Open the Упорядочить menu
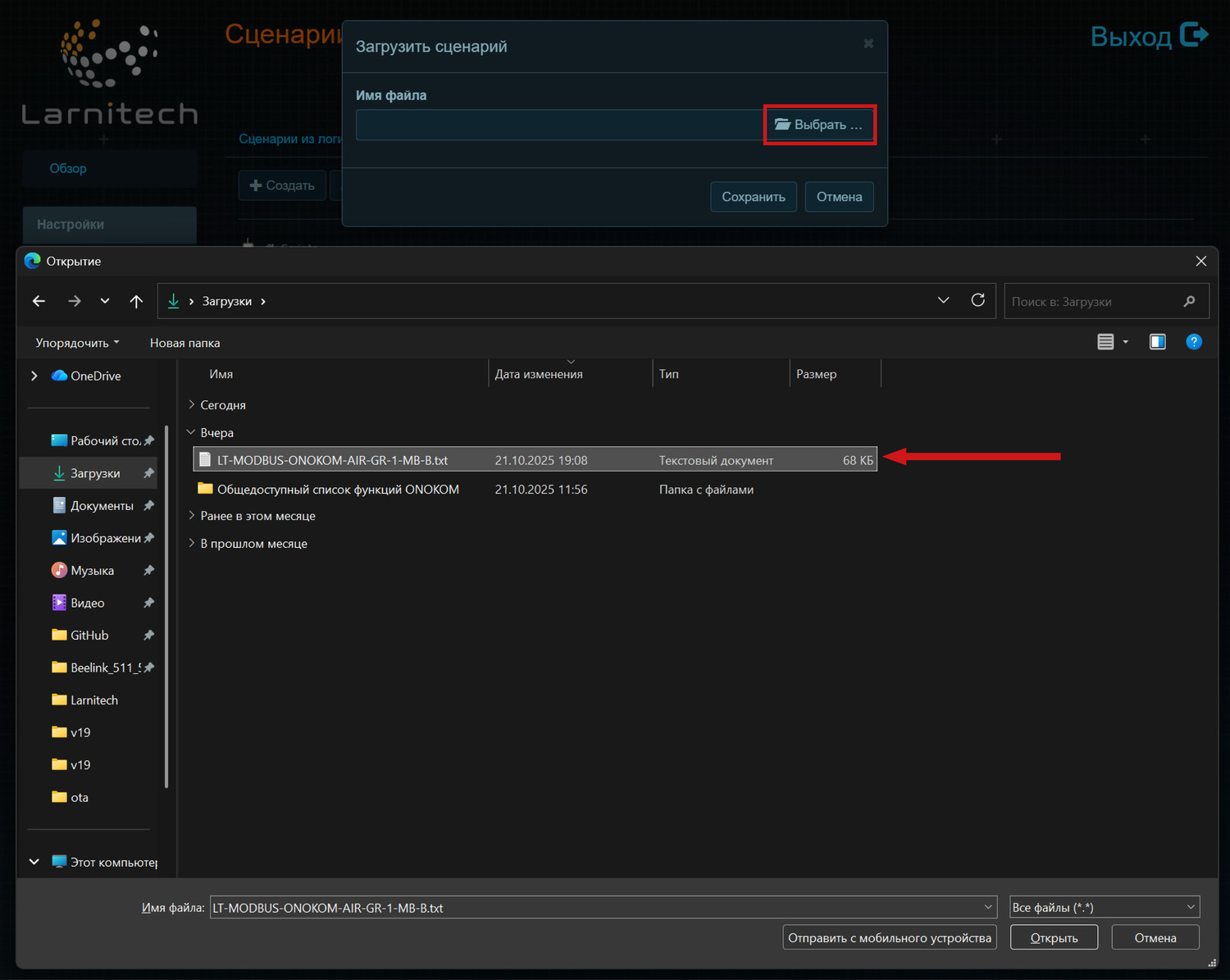 click(77, 343)
